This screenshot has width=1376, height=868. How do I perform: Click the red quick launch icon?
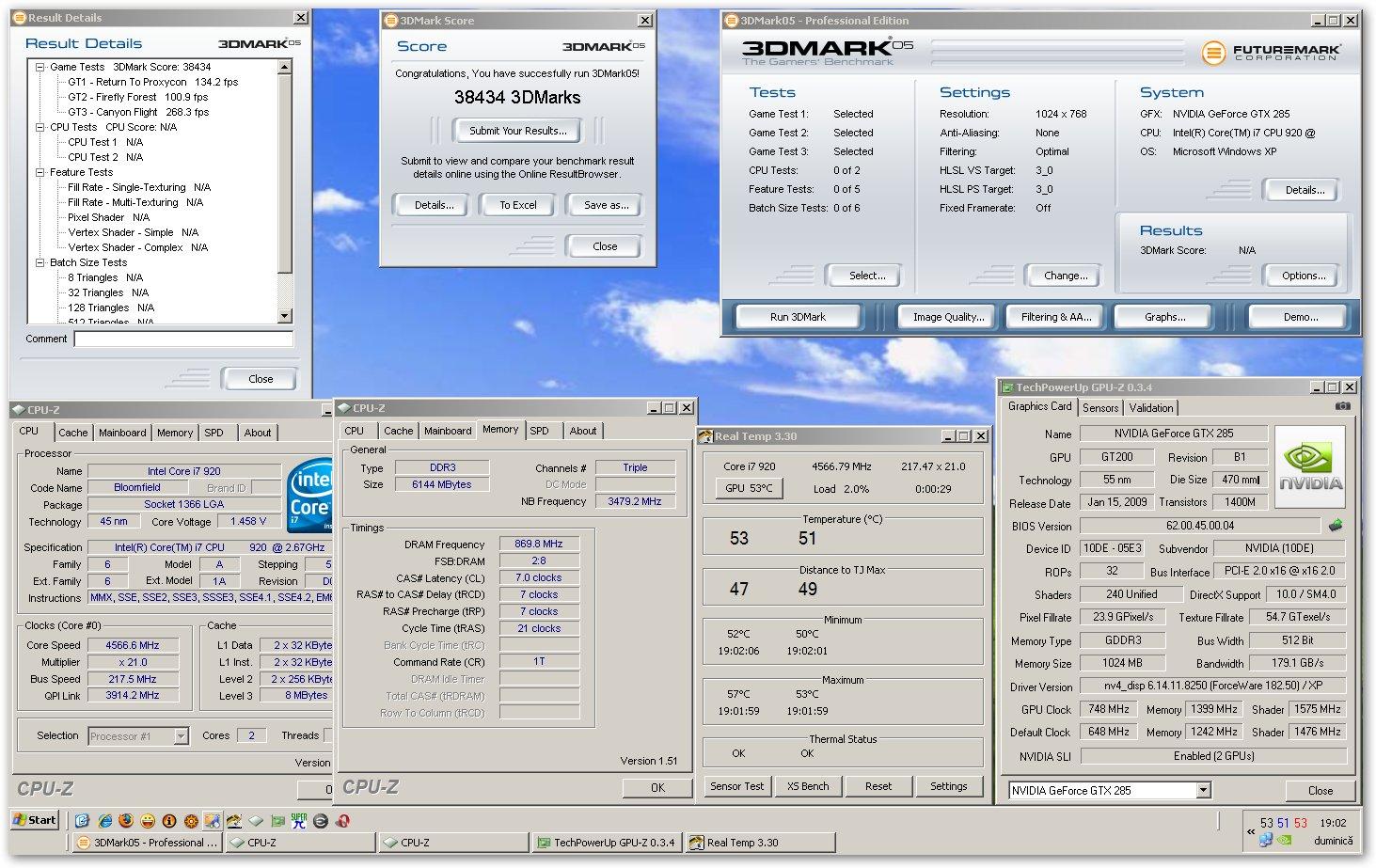click(x=342, y=820)
